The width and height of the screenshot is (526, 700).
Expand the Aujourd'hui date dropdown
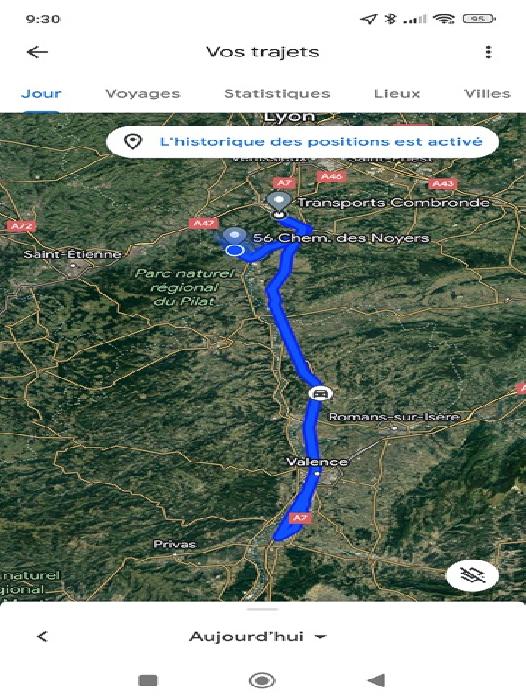pos(257,636)
